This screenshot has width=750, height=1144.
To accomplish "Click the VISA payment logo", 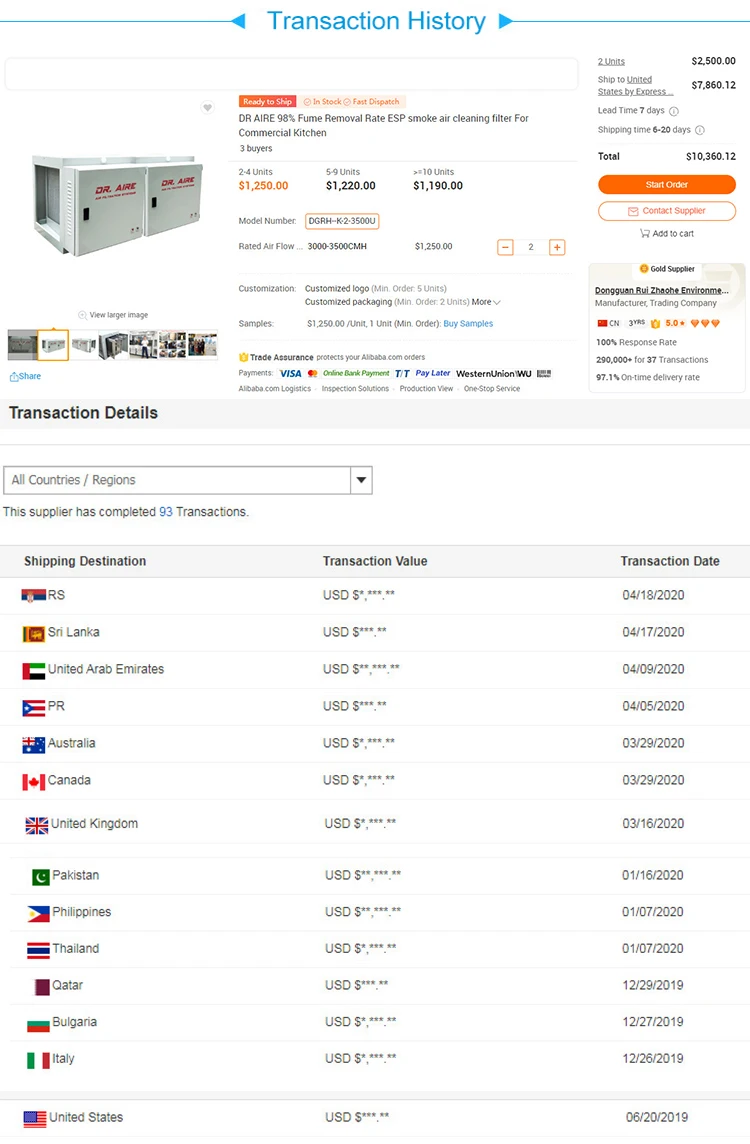I will point(290,374).
